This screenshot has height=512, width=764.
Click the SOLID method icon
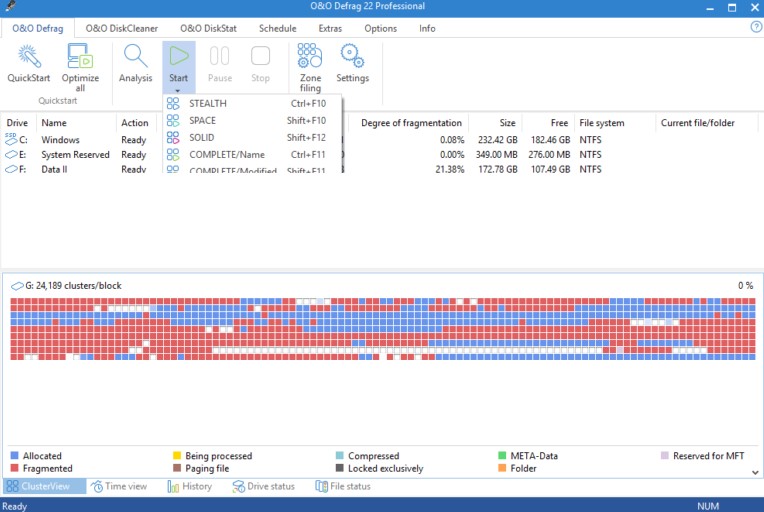click(x=173, y=137)
